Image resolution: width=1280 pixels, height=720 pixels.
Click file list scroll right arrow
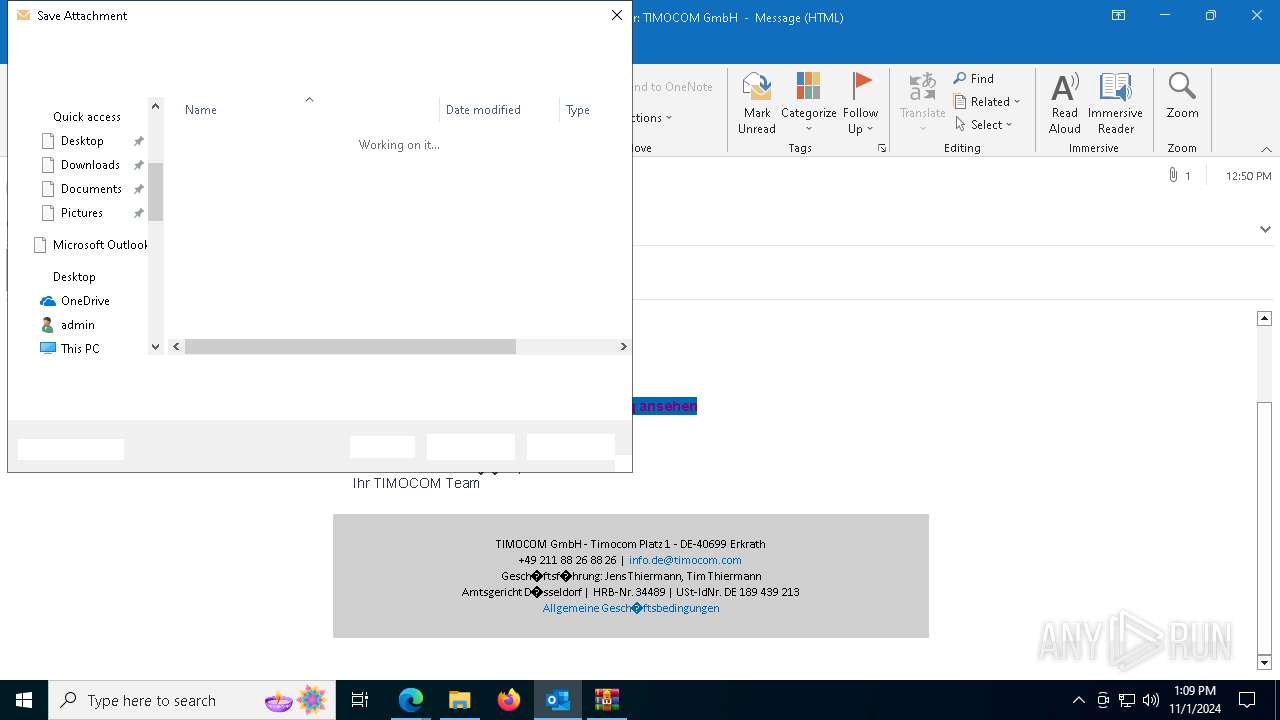pyautogui.click(x=623, y=347)
